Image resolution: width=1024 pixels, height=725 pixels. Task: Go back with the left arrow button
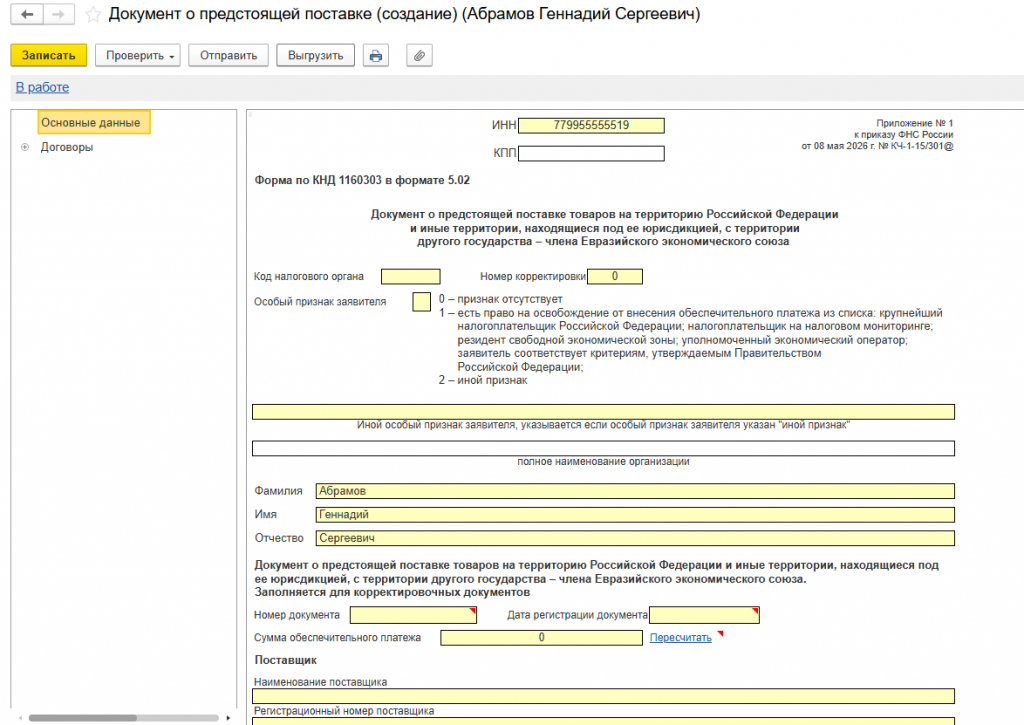point(27,14)
